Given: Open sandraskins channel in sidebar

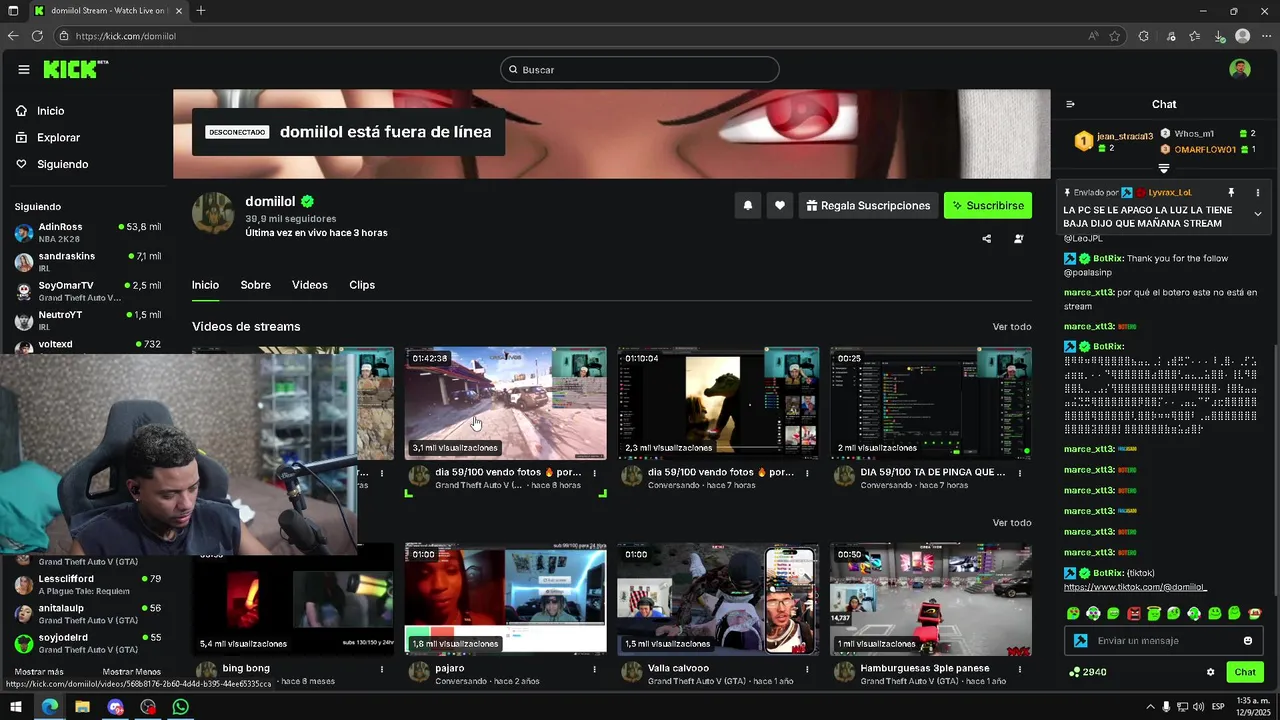Looking at the screenshot, I should coord(88,261).
